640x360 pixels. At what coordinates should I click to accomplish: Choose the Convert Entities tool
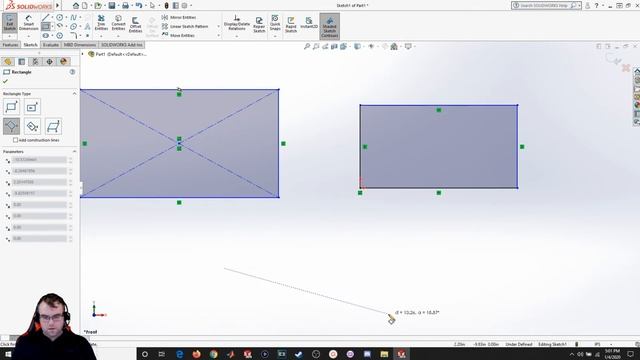118,23
